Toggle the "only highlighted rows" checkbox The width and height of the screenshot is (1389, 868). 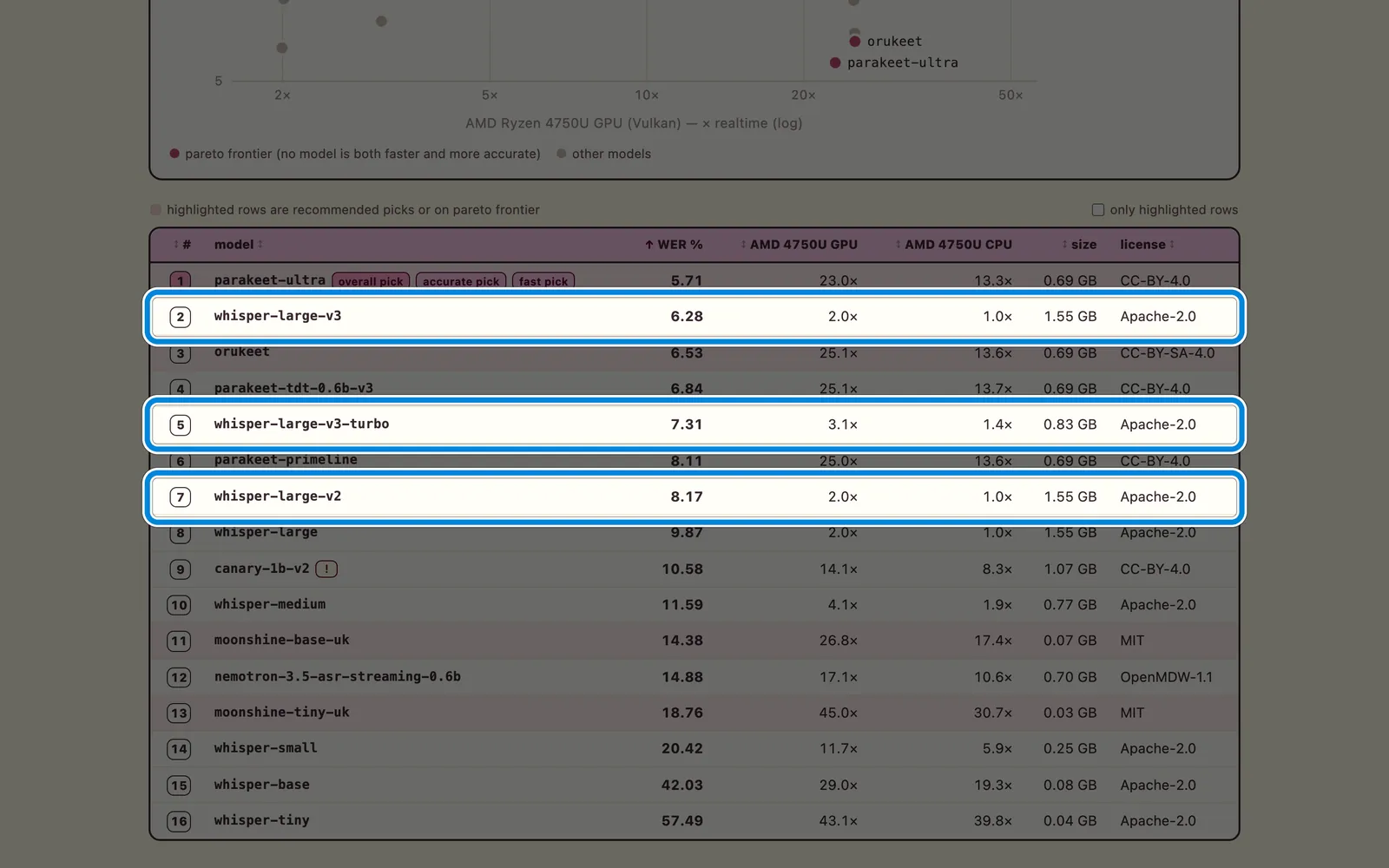coord(1097,210)
